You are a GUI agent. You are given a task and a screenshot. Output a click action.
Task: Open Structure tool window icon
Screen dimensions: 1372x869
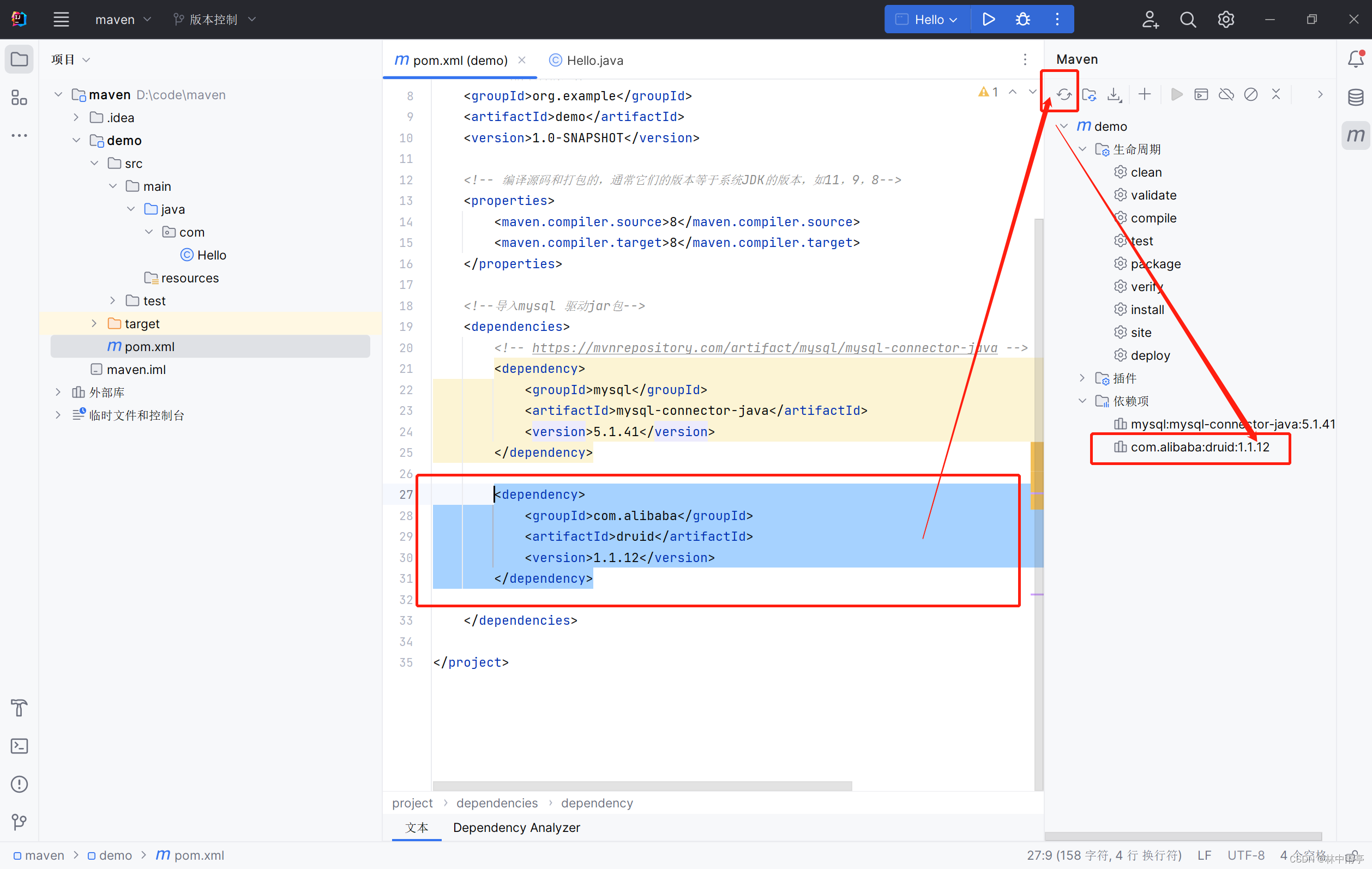[20, 98]
